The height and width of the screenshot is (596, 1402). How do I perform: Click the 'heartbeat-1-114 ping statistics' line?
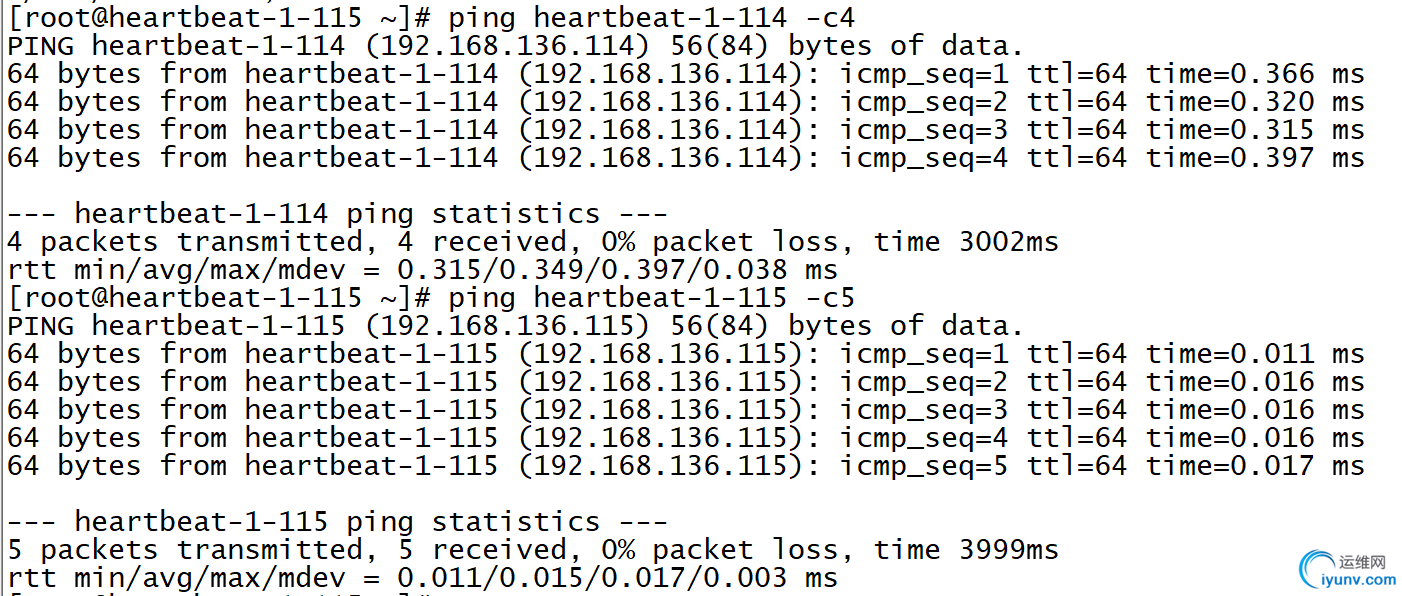pos(337,213)
